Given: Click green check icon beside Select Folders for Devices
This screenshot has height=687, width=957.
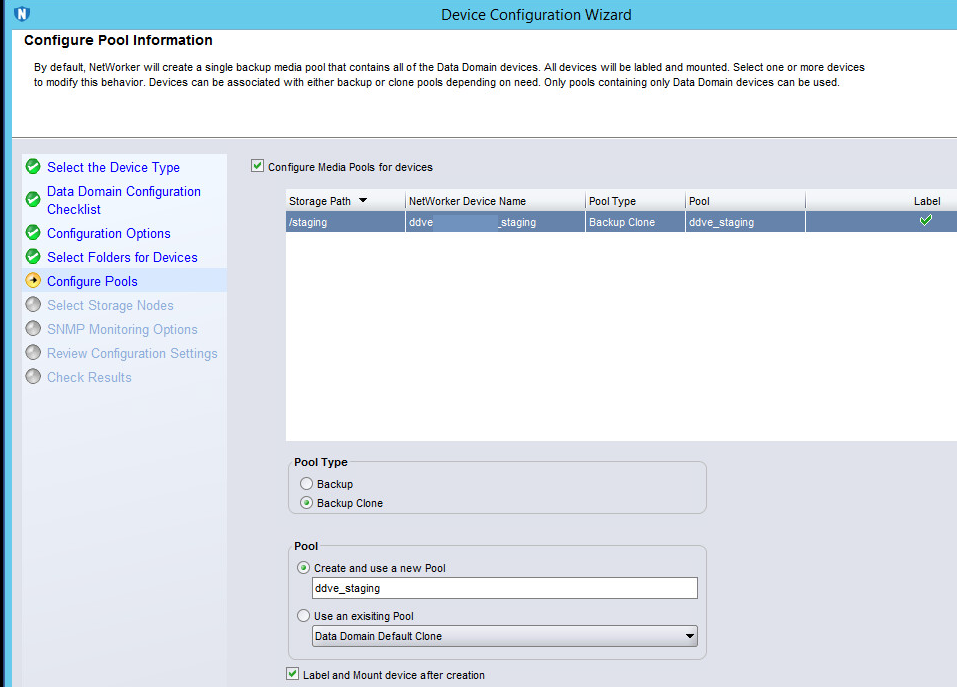Looking at the screenshot, I should [x=33, y=257].
